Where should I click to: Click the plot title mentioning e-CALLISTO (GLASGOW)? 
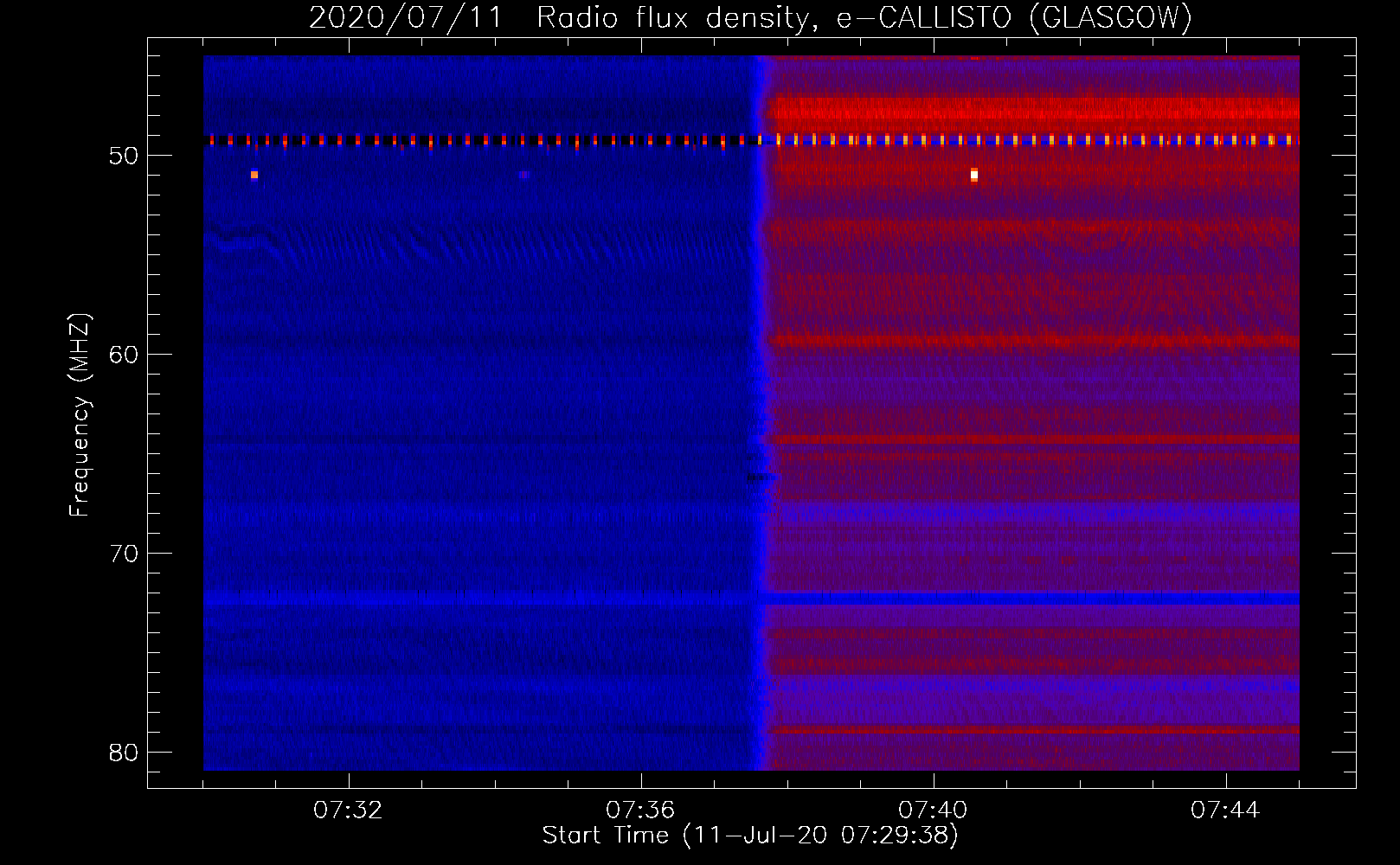click(x=750, y=17)
